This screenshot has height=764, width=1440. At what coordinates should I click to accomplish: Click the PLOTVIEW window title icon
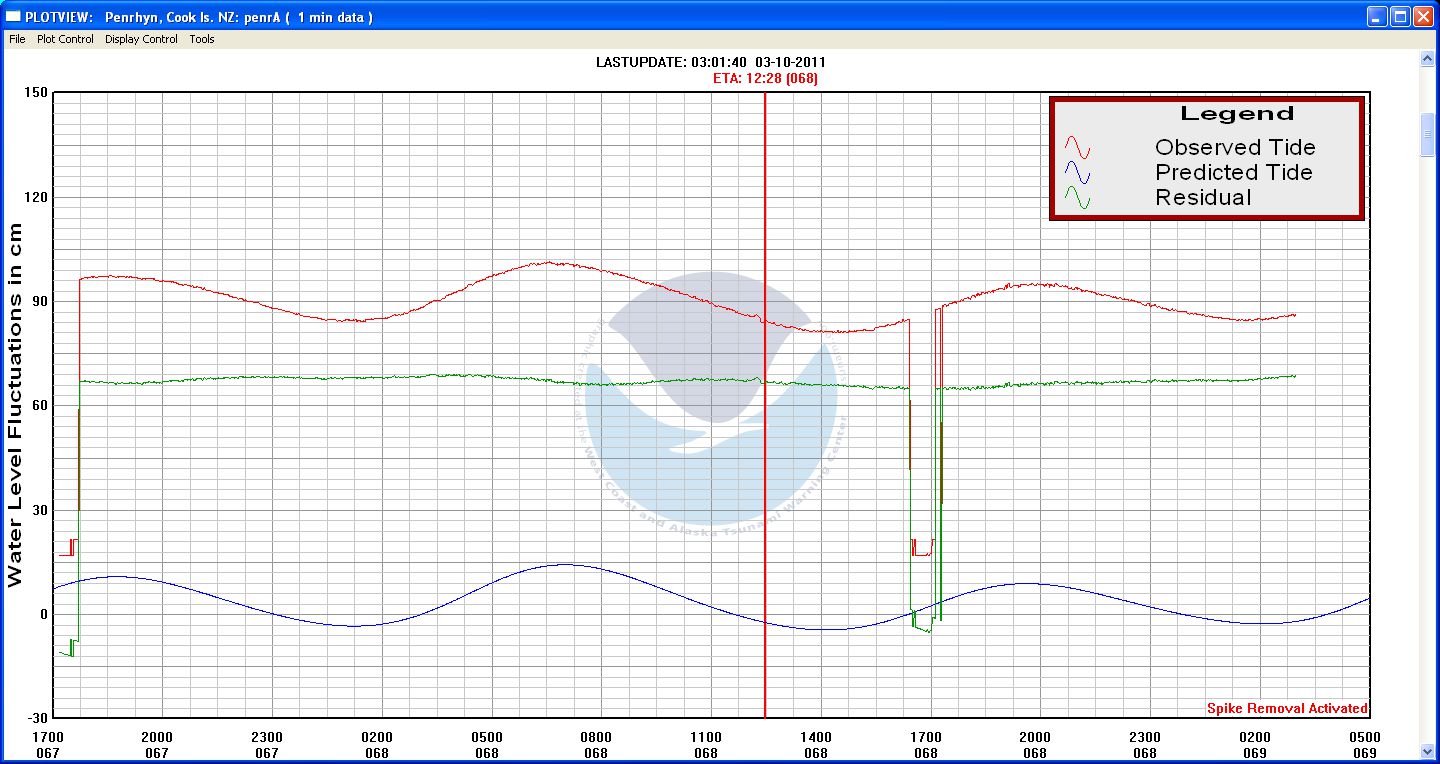pyautogui.click(x=13, y=16)
